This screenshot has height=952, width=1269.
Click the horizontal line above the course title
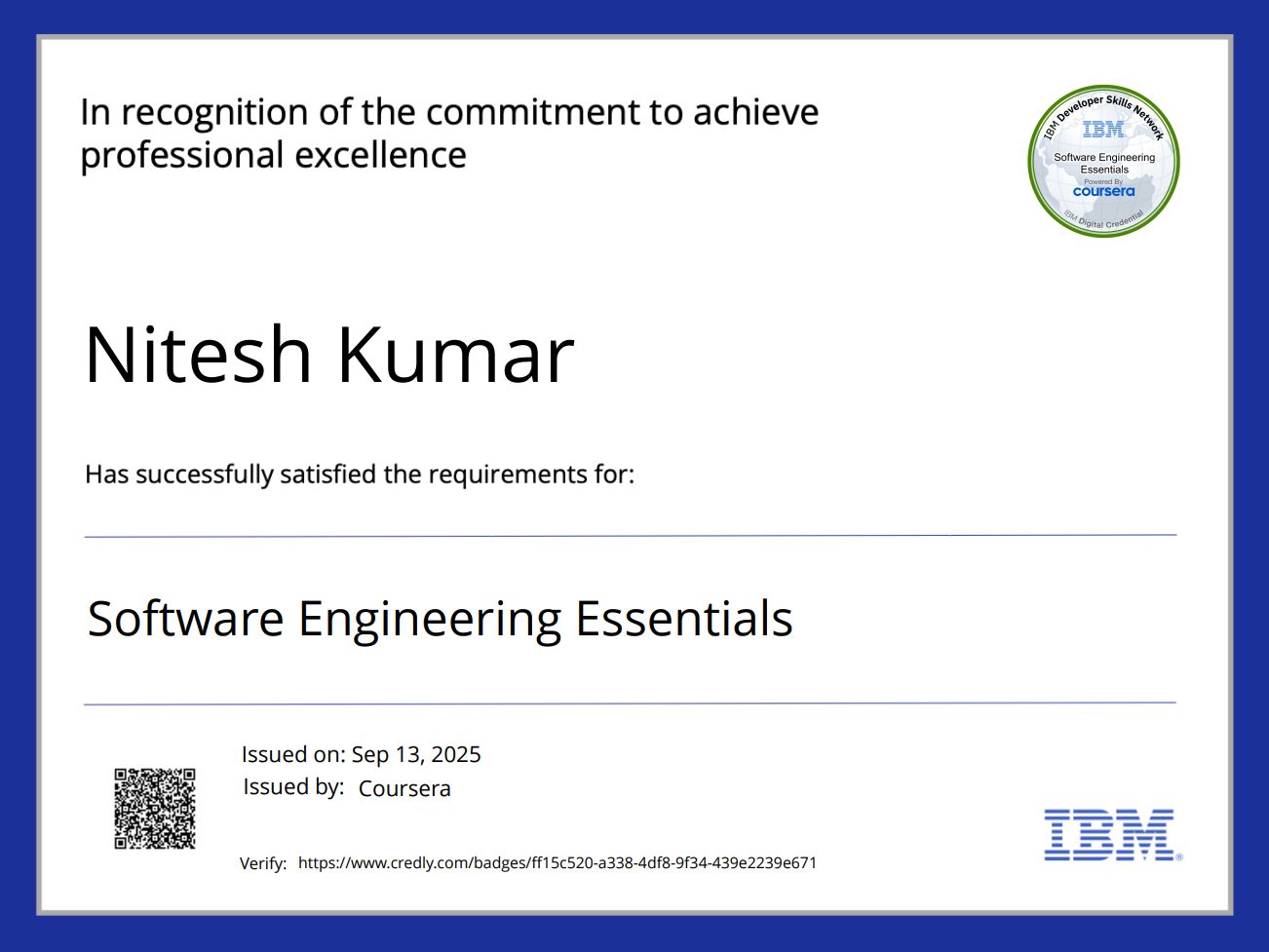(x=630, y=536)
